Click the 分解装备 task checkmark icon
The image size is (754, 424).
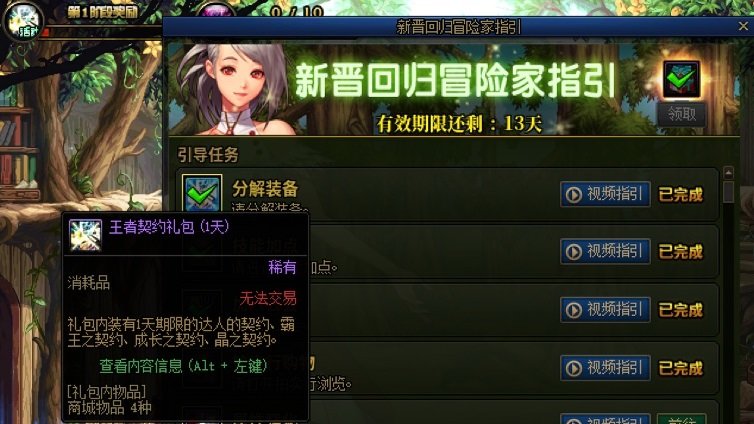(202, 193)
